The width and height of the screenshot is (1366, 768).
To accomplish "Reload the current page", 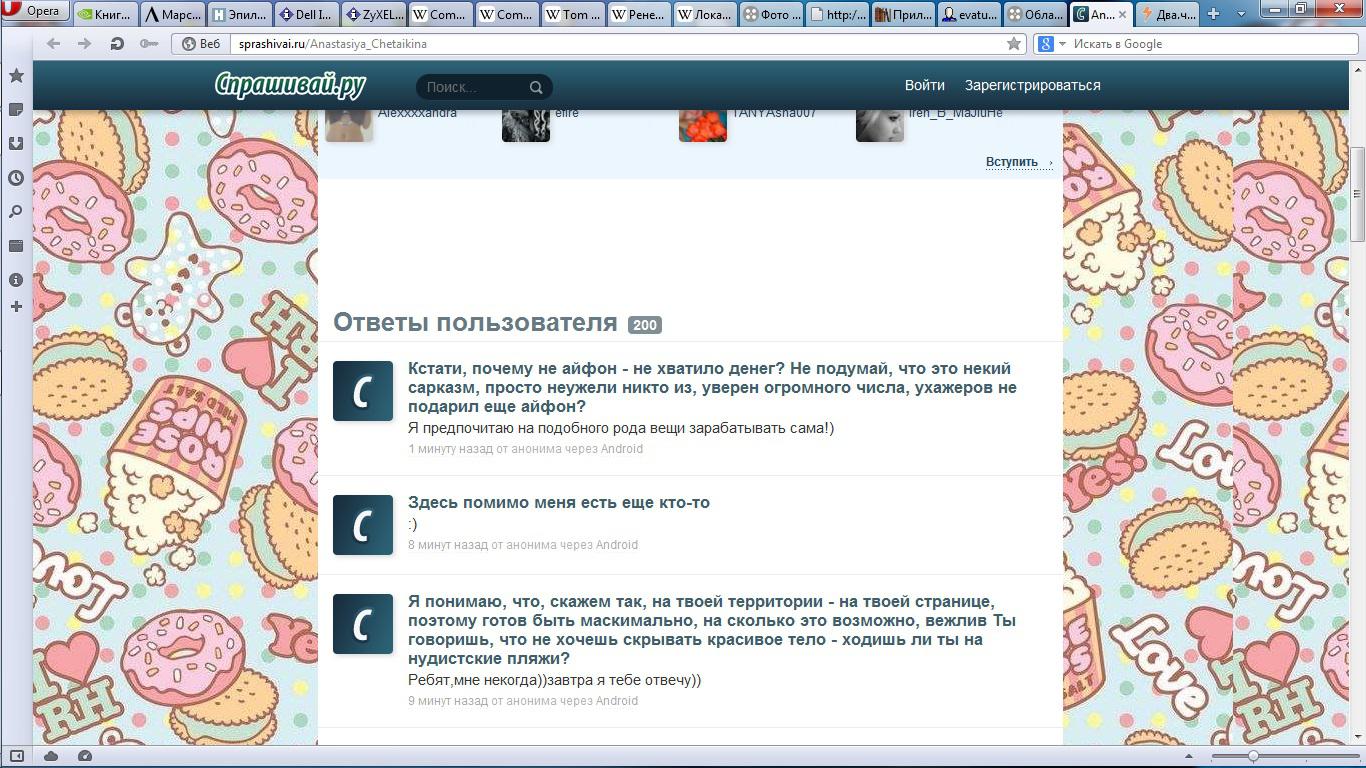I will (117, 44).
